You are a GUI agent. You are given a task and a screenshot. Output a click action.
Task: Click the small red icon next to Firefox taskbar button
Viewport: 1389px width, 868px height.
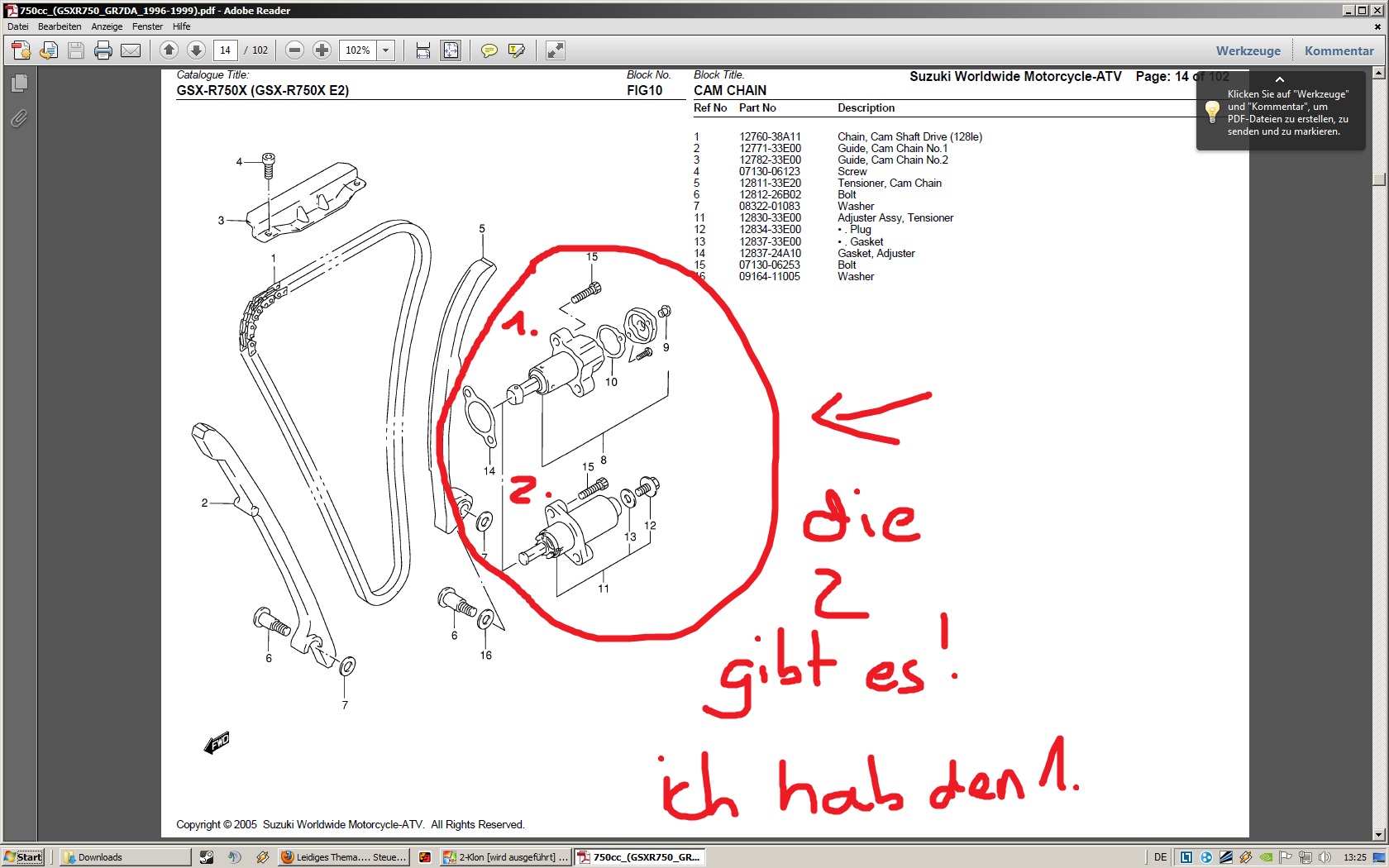(425, 857)
